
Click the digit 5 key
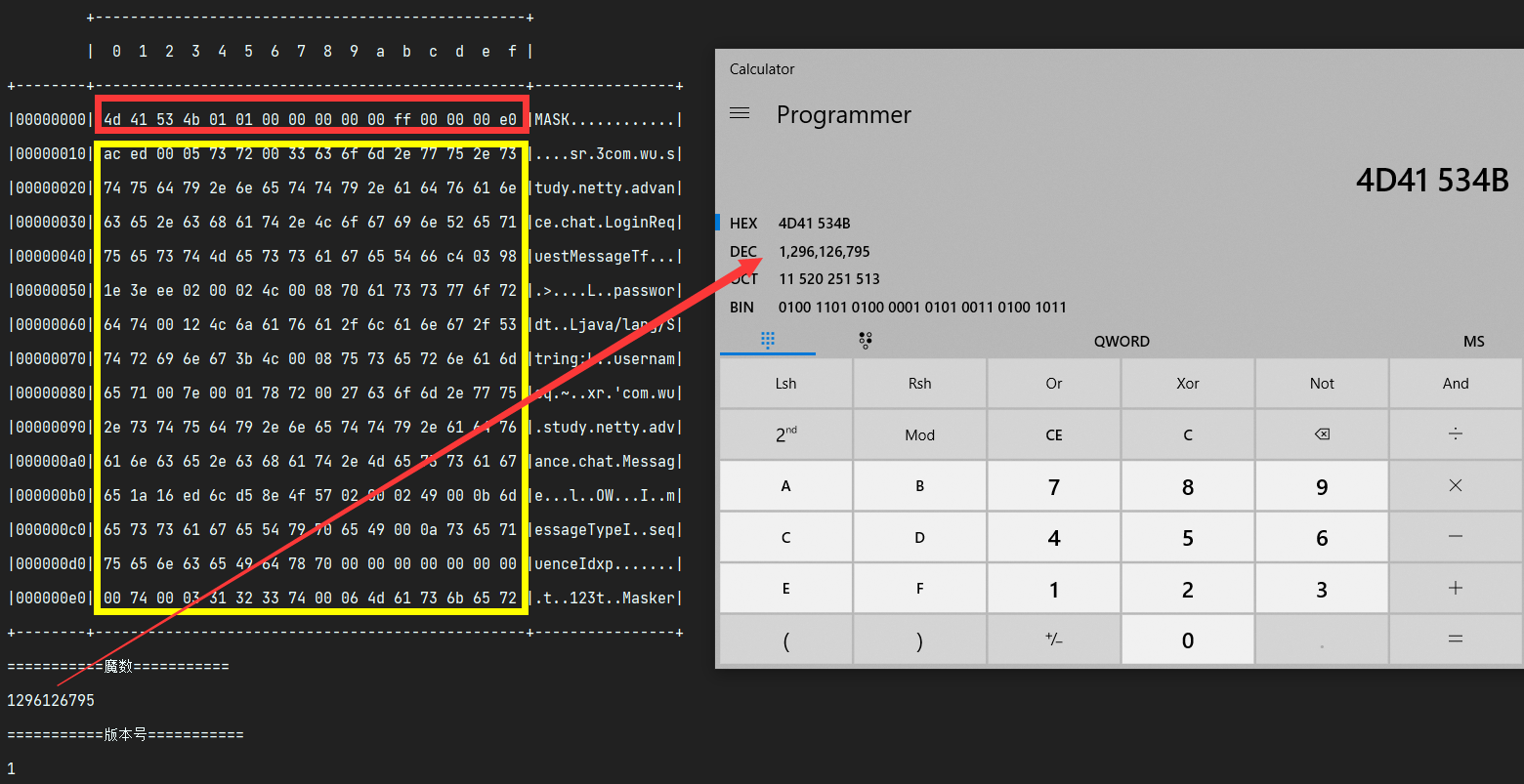(x=1187, y=537)
